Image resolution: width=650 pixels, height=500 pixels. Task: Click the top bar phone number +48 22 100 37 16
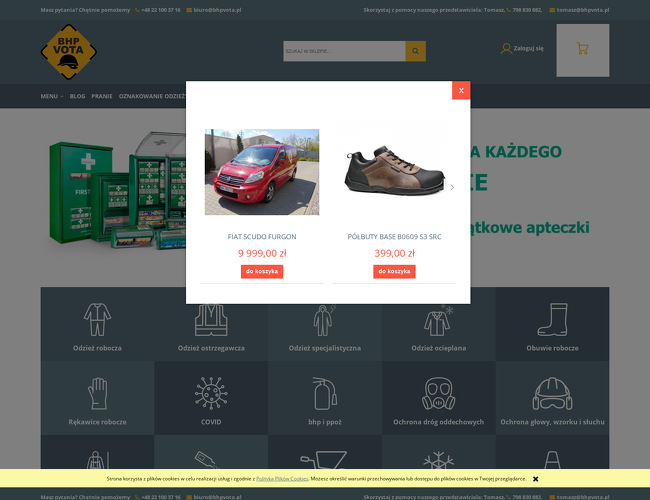click(x=161, y=10)
